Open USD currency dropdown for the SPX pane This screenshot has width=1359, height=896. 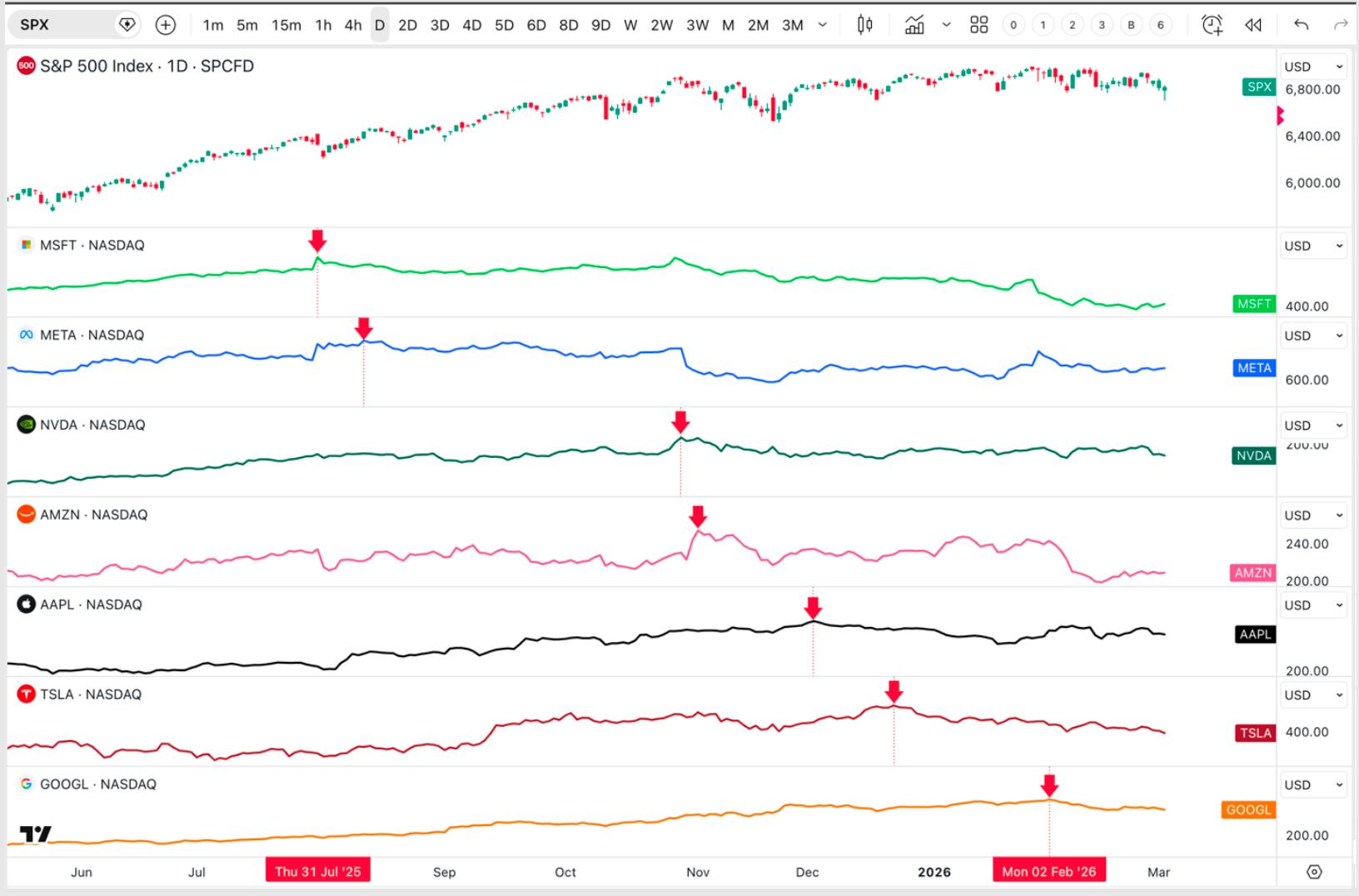1313,67
